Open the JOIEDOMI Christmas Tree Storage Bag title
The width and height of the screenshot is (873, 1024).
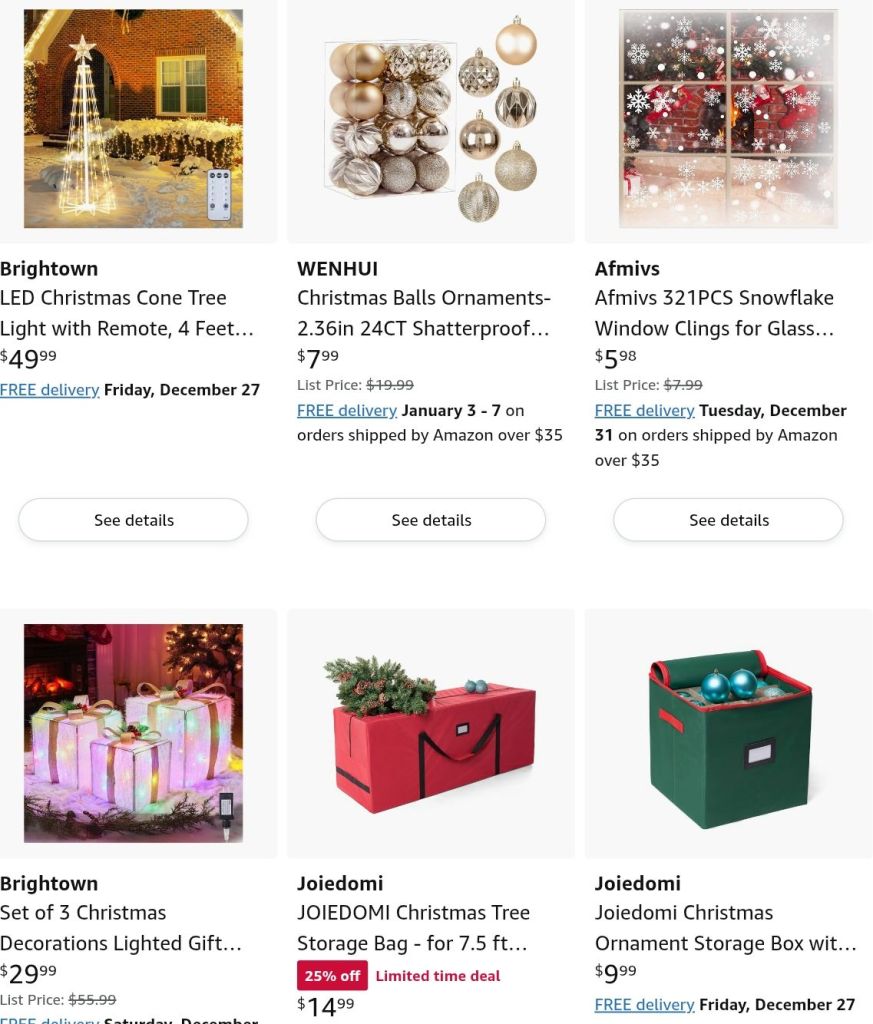tap(413, 928)
